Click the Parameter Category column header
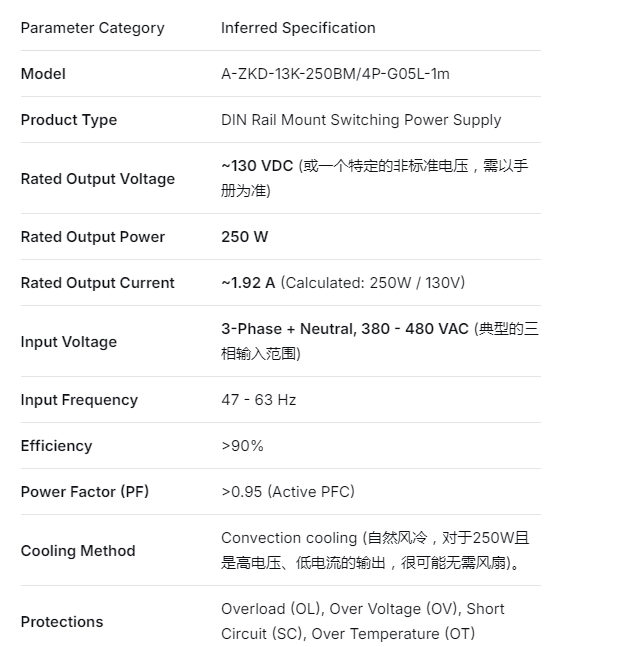The image size is (637, 647). [x=92, y=28]
